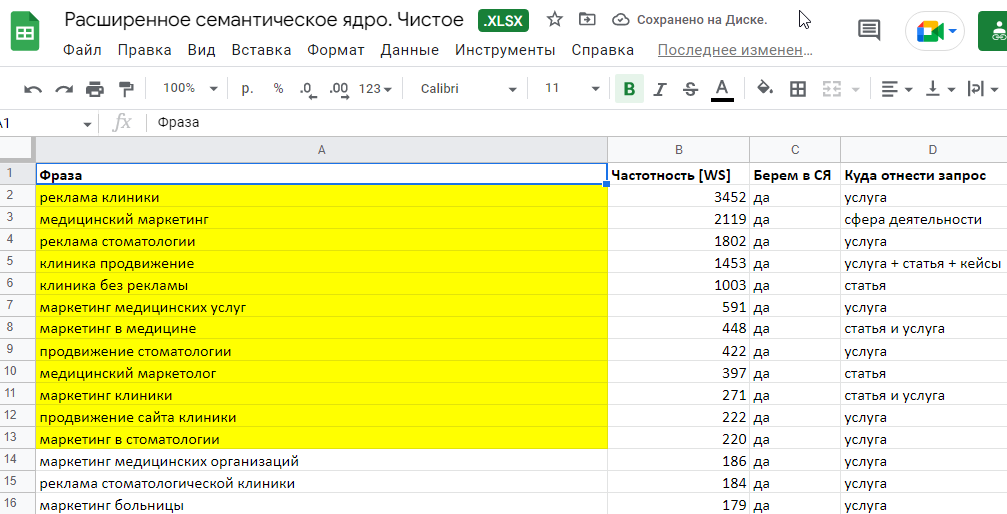This screenshot has width=1007, height=514.
Task: Open text color picker
Action: (x=722, y=89)
